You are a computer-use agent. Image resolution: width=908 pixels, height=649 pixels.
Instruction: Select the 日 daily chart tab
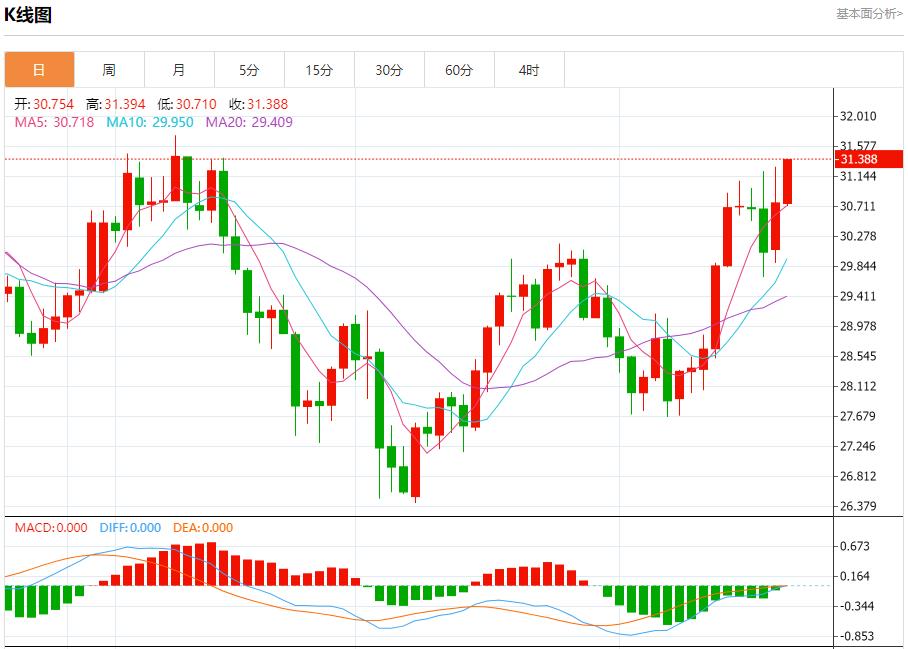point(39,70)
